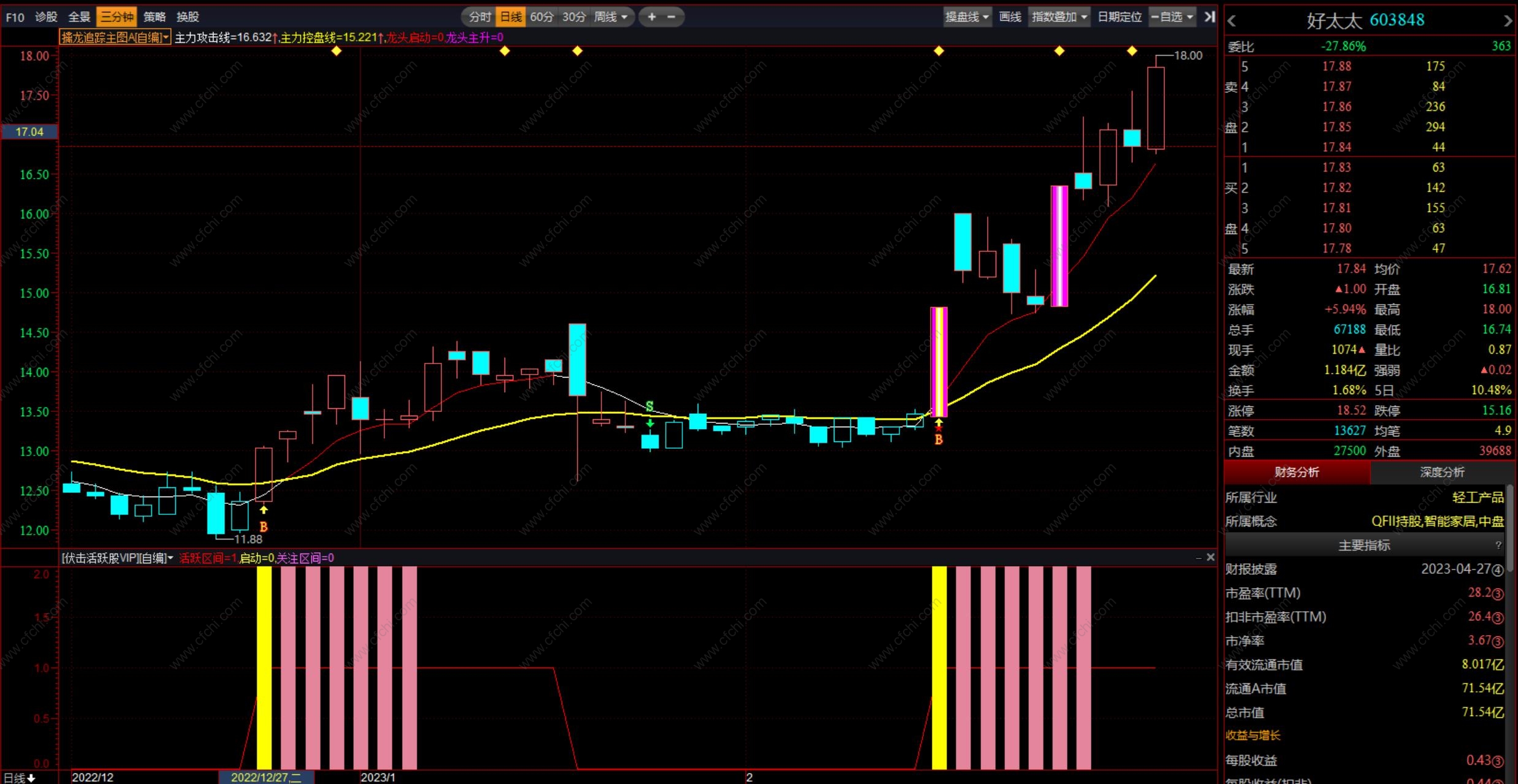Click the zoom out minus button
Image resolution: width=1518 pixels, height=784 pixels.
click(671, 17)
